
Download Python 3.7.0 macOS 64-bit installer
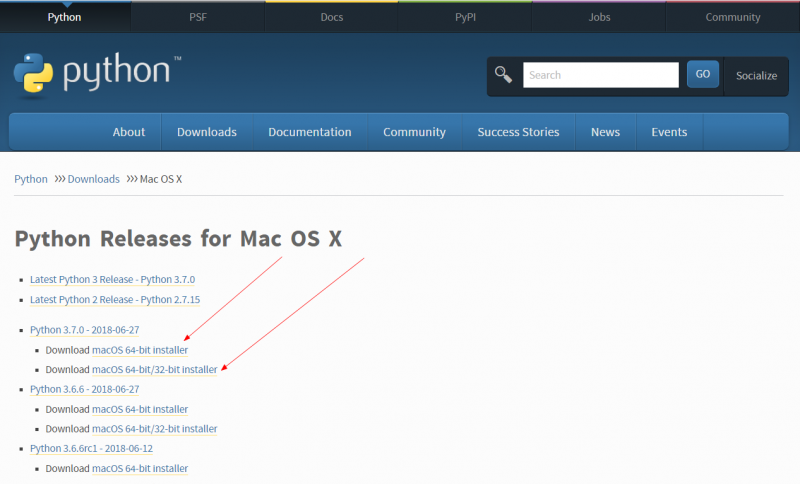point(140,350)
